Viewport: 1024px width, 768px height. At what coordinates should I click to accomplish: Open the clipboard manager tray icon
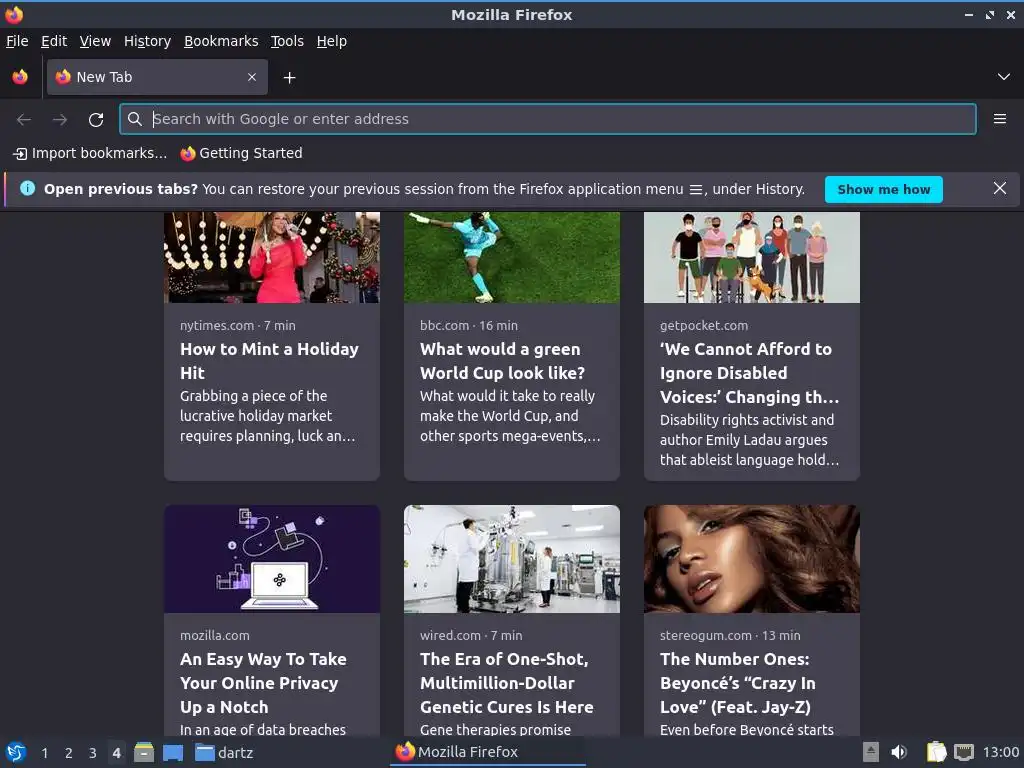pyautogui.click(x=936, y=752)
